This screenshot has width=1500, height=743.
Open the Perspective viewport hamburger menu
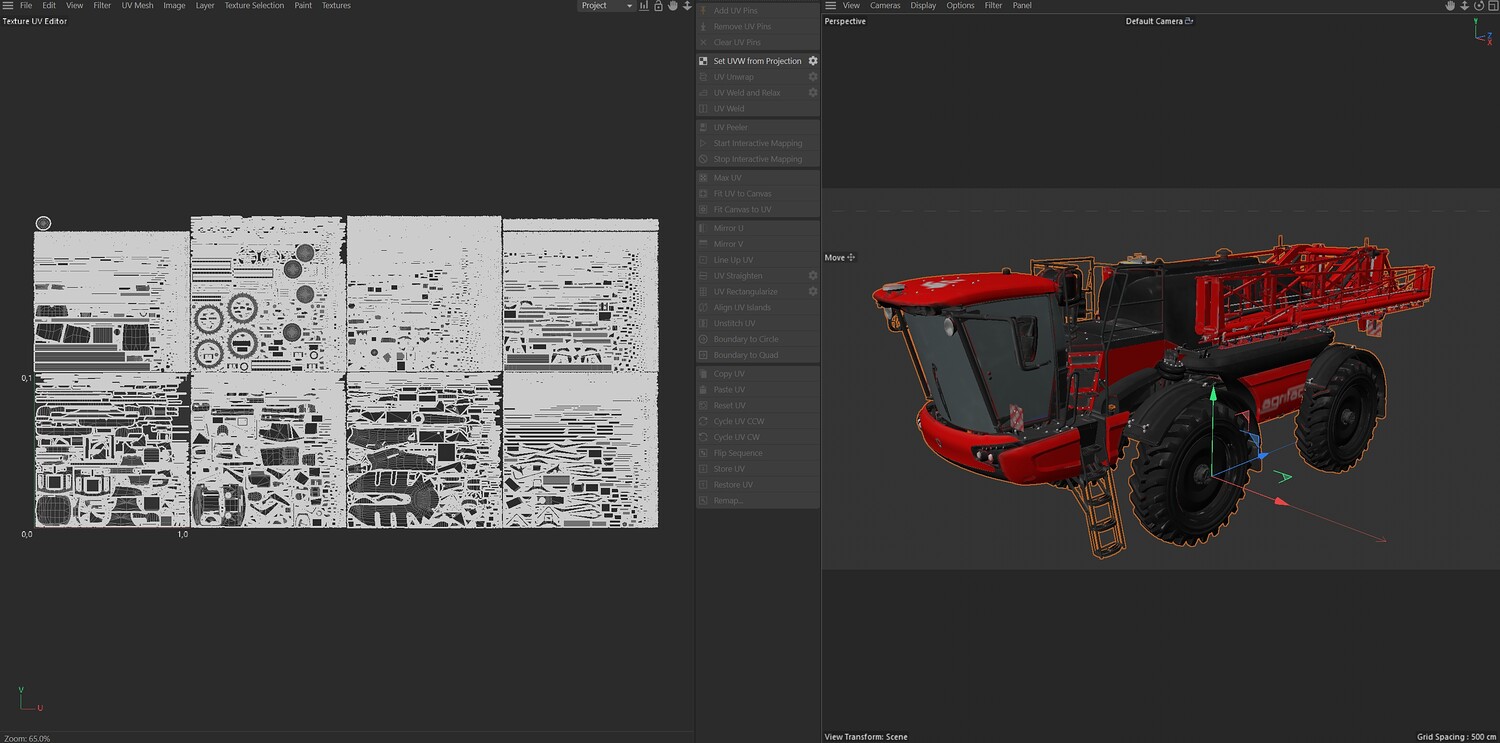(x=830, y=6)
